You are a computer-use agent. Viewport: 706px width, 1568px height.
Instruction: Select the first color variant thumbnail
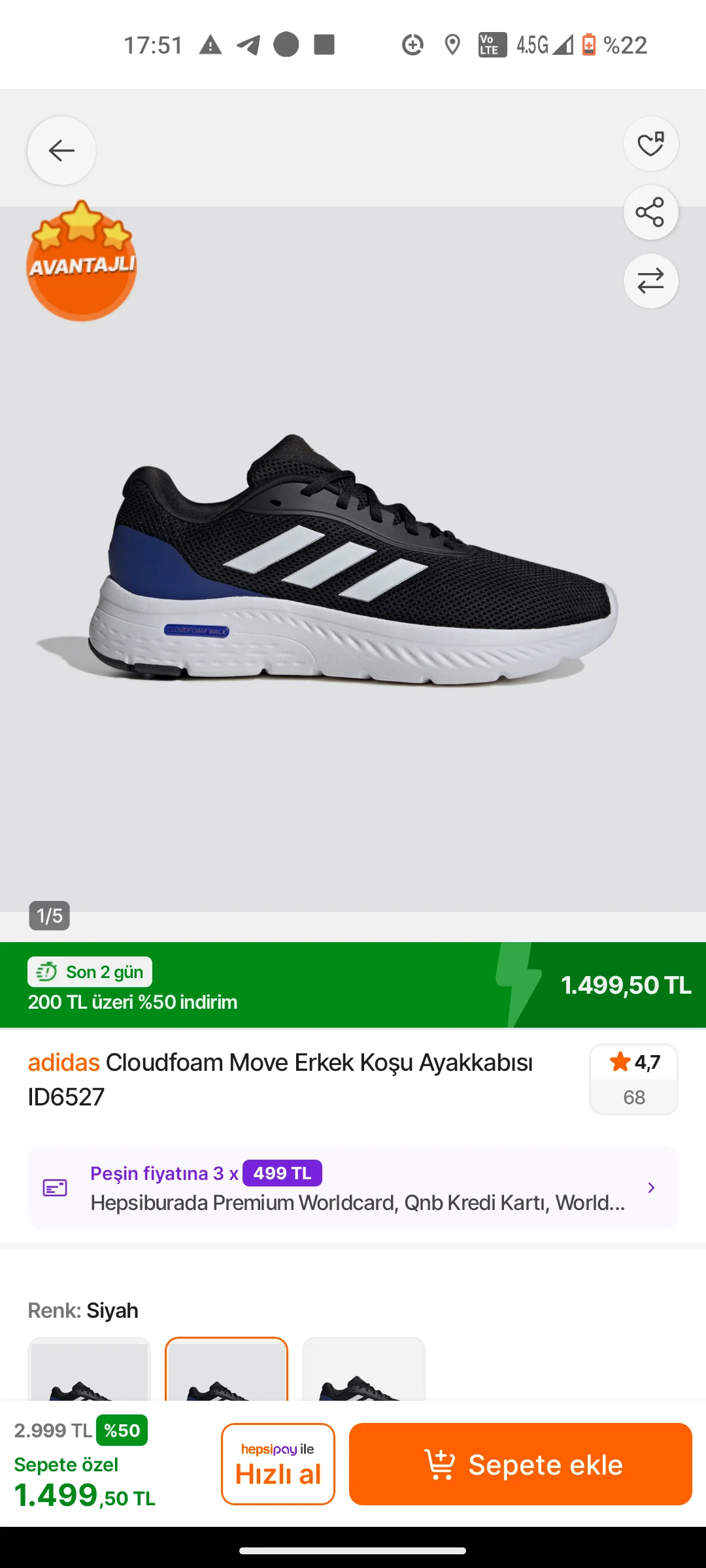90,1369
